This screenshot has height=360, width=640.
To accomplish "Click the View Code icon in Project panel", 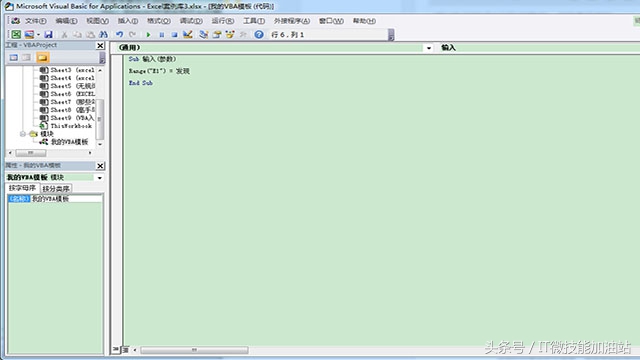I will coord(14,58).
